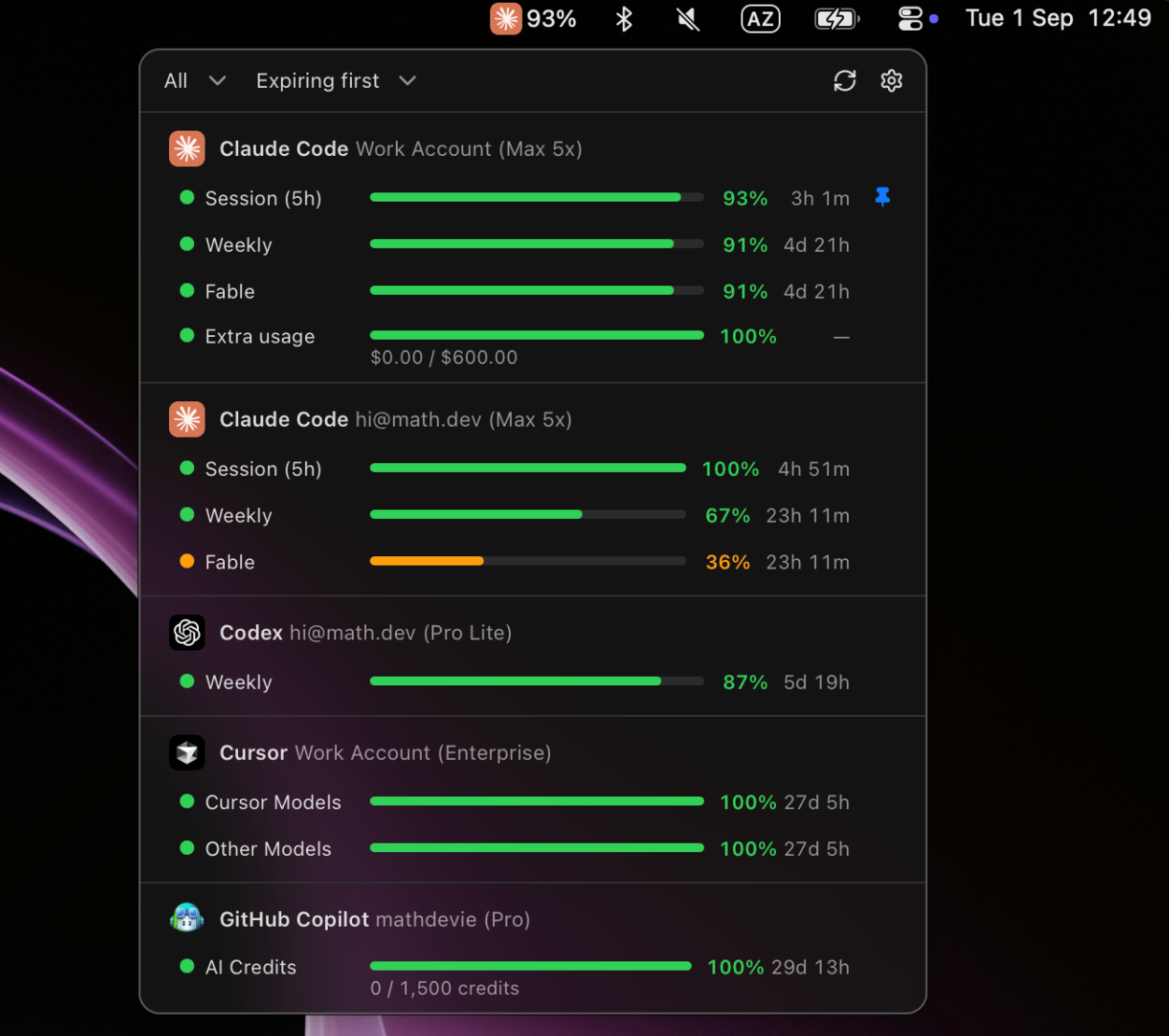
Task: Click the chevron next to Expiring first
Action: tap(407, 81)
